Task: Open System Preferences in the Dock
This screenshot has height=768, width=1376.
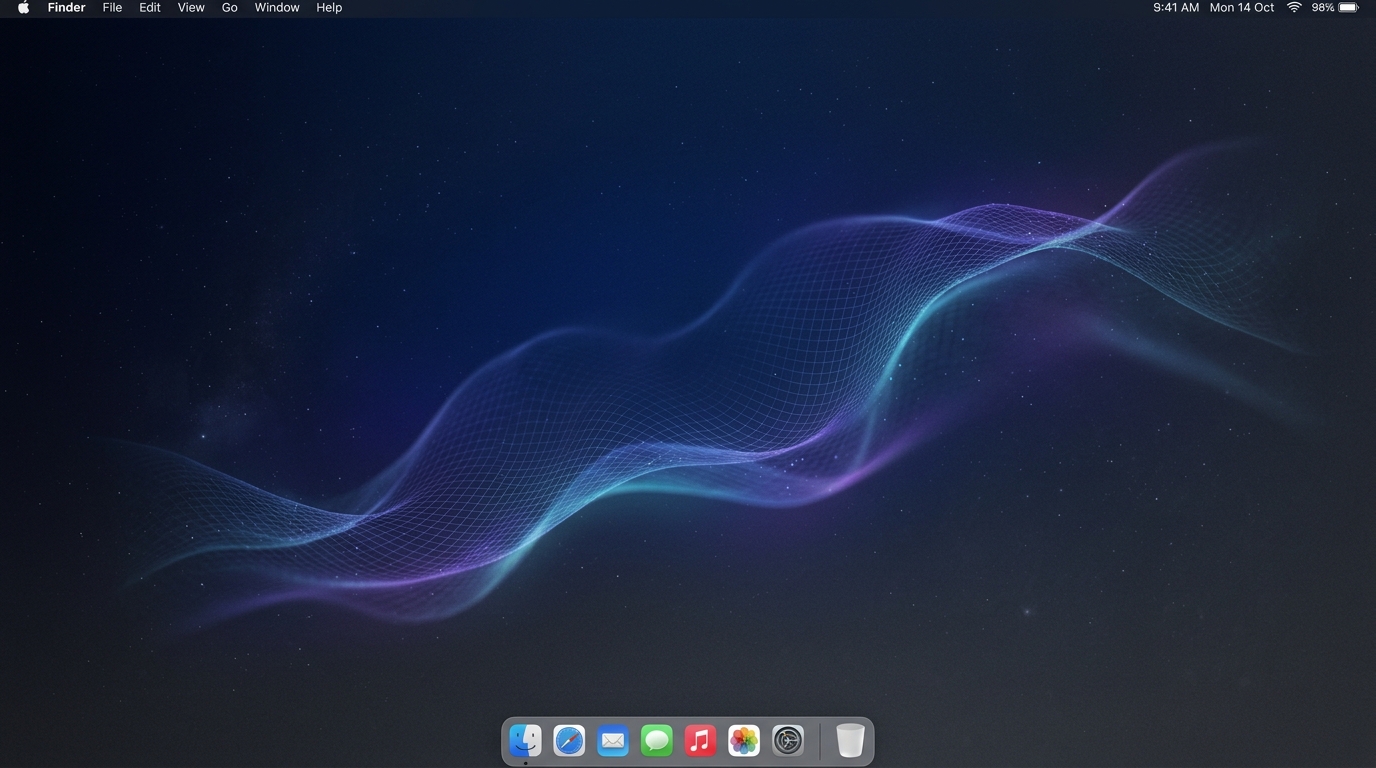Action: point(788,741)
